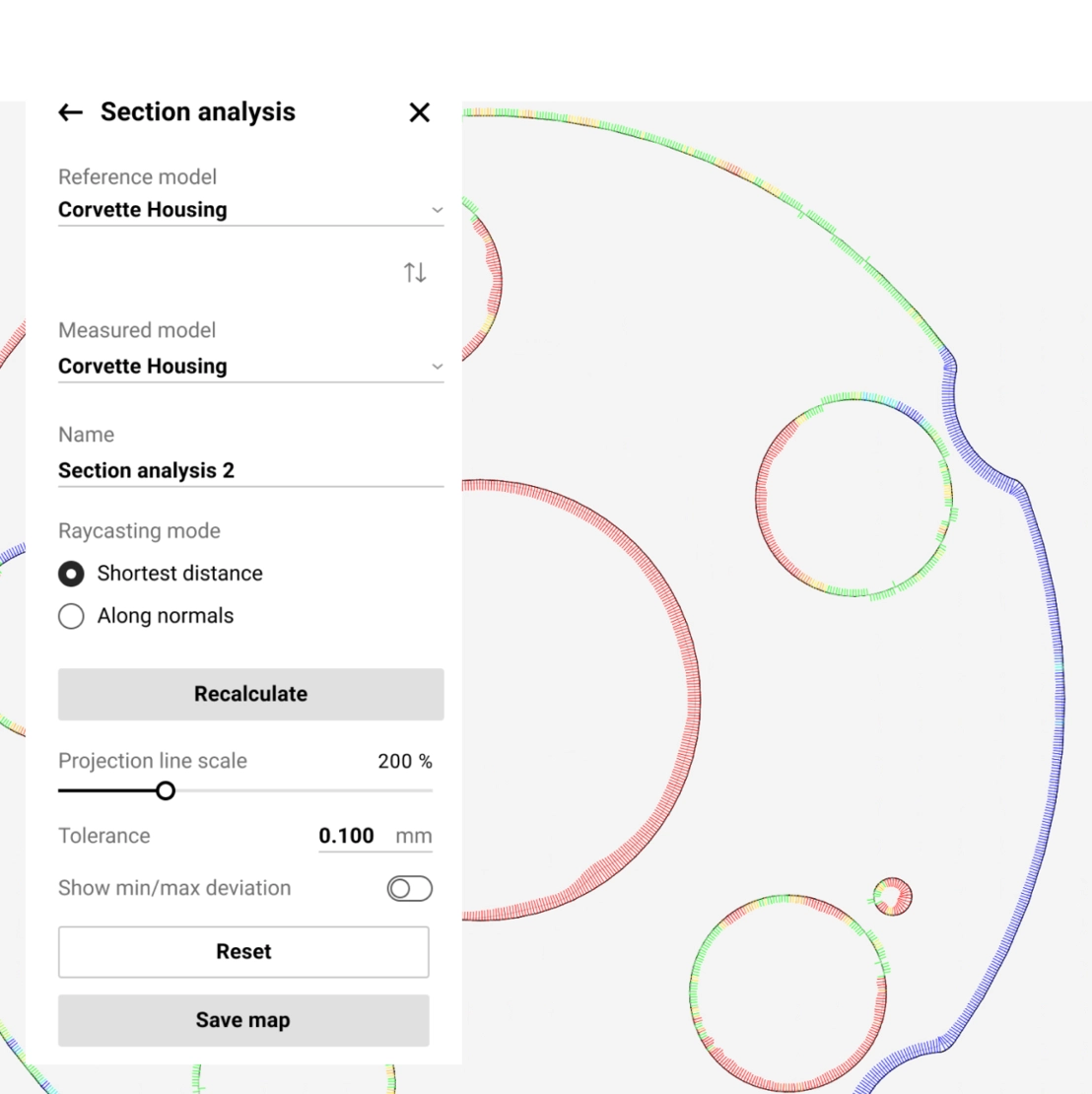
Task: Select Shortest distance raycasting mode
Action: click(x=71, y=574)
